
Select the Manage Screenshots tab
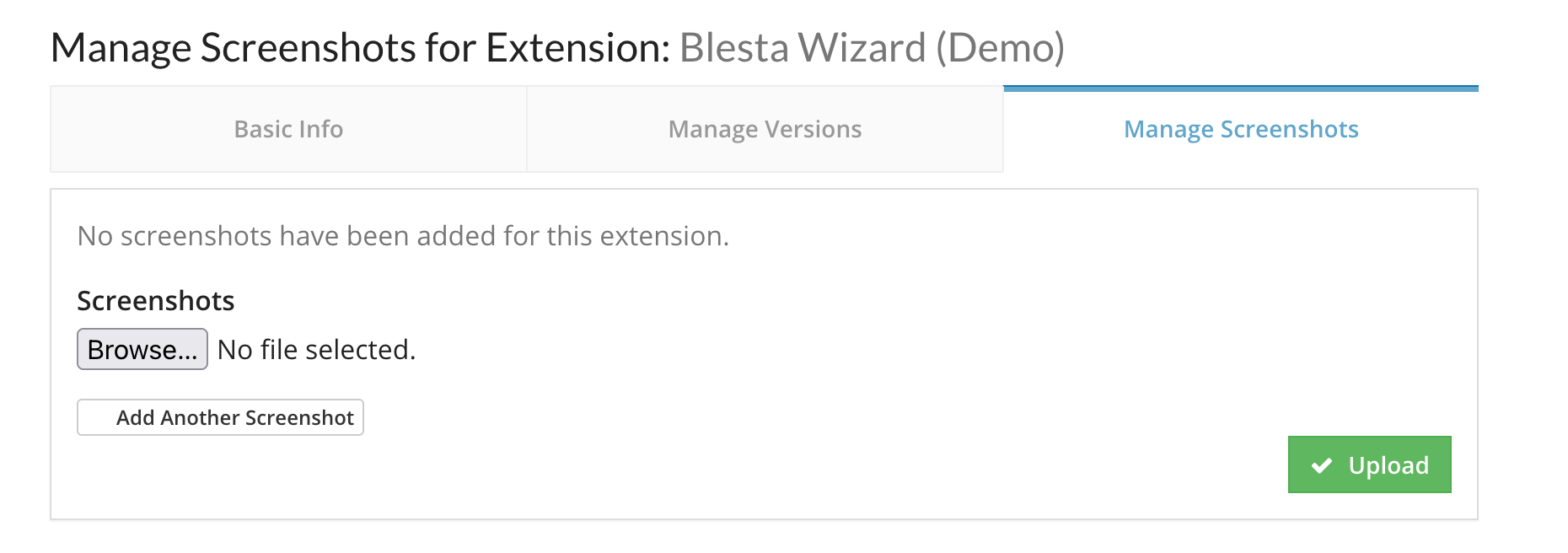click(x=1241, y=130)
